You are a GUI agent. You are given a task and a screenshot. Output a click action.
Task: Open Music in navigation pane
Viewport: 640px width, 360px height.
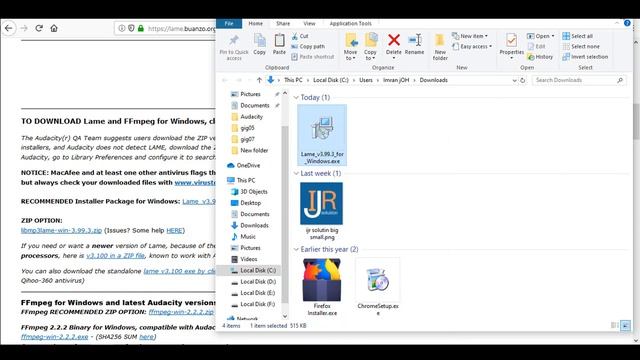click(243, 237)
